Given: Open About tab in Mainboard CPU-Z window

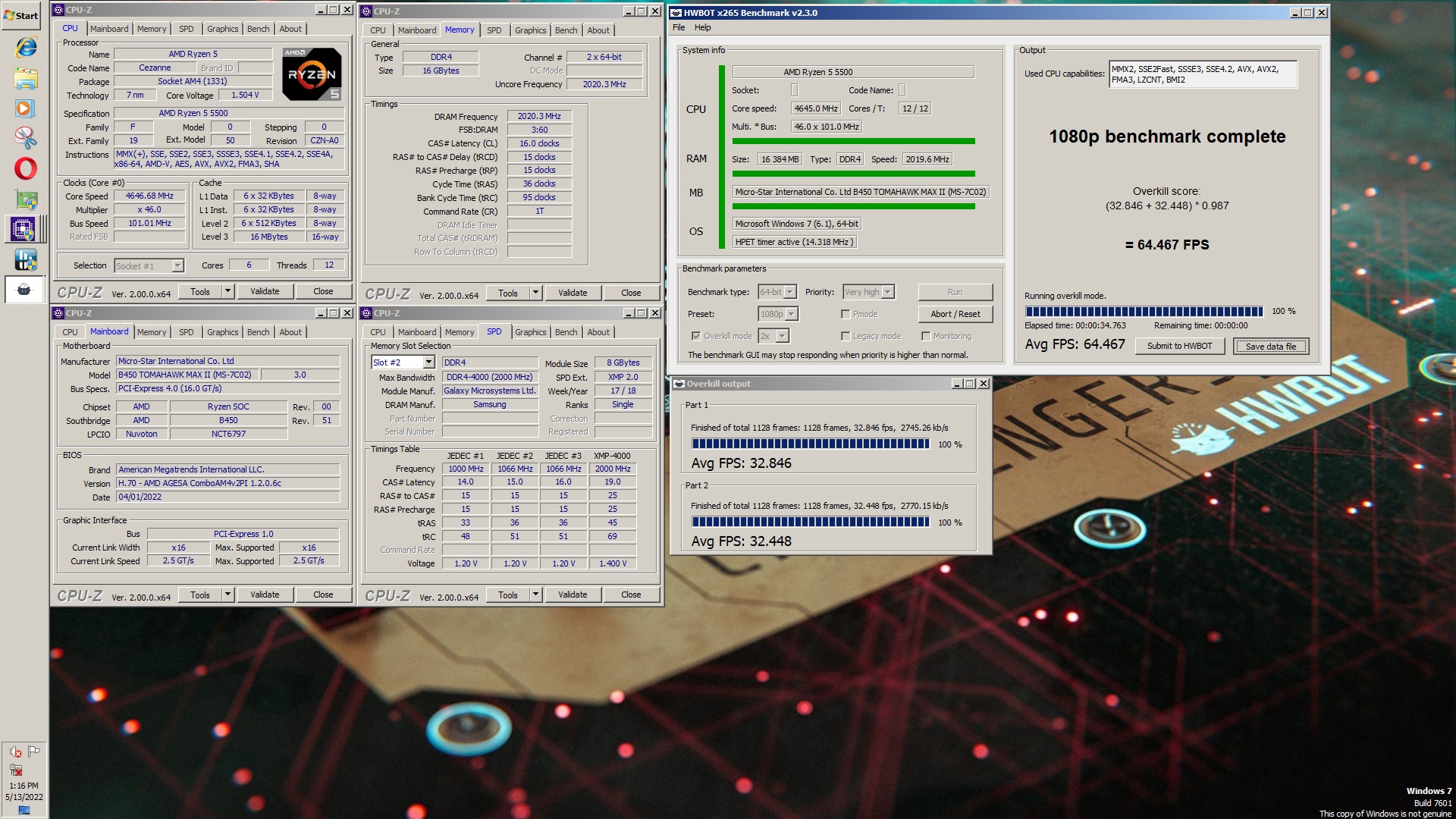Looking at the screenshot, I should pyautogui.click(x=290, y=332).
